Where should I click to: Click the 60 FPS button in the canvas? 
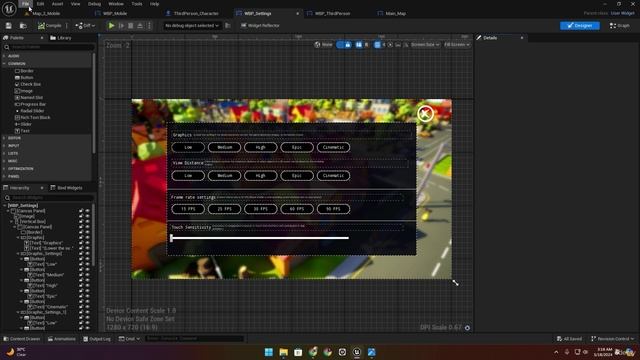click(x=297, y=209)
